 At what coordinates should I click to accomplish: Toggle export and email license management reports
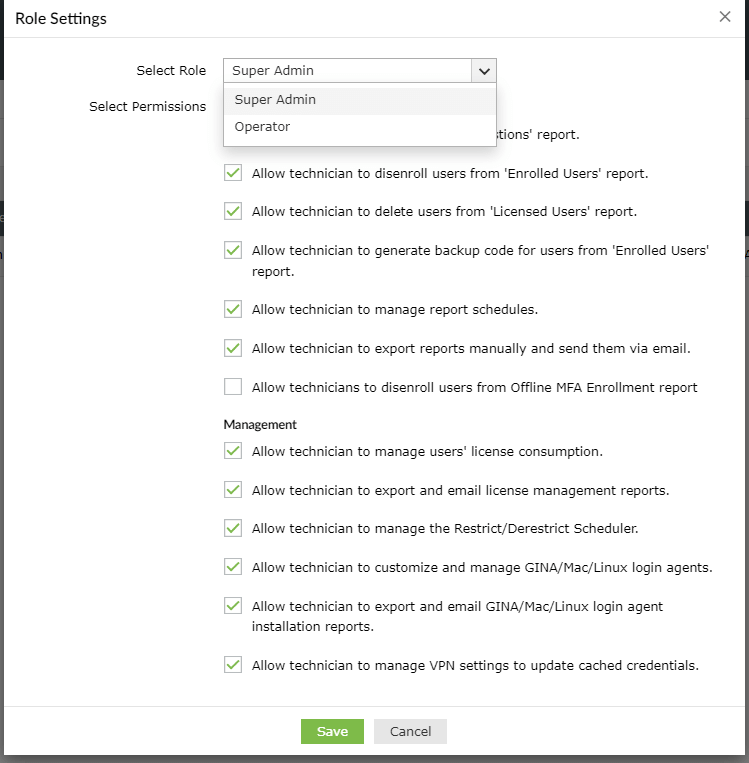[233, 490]
